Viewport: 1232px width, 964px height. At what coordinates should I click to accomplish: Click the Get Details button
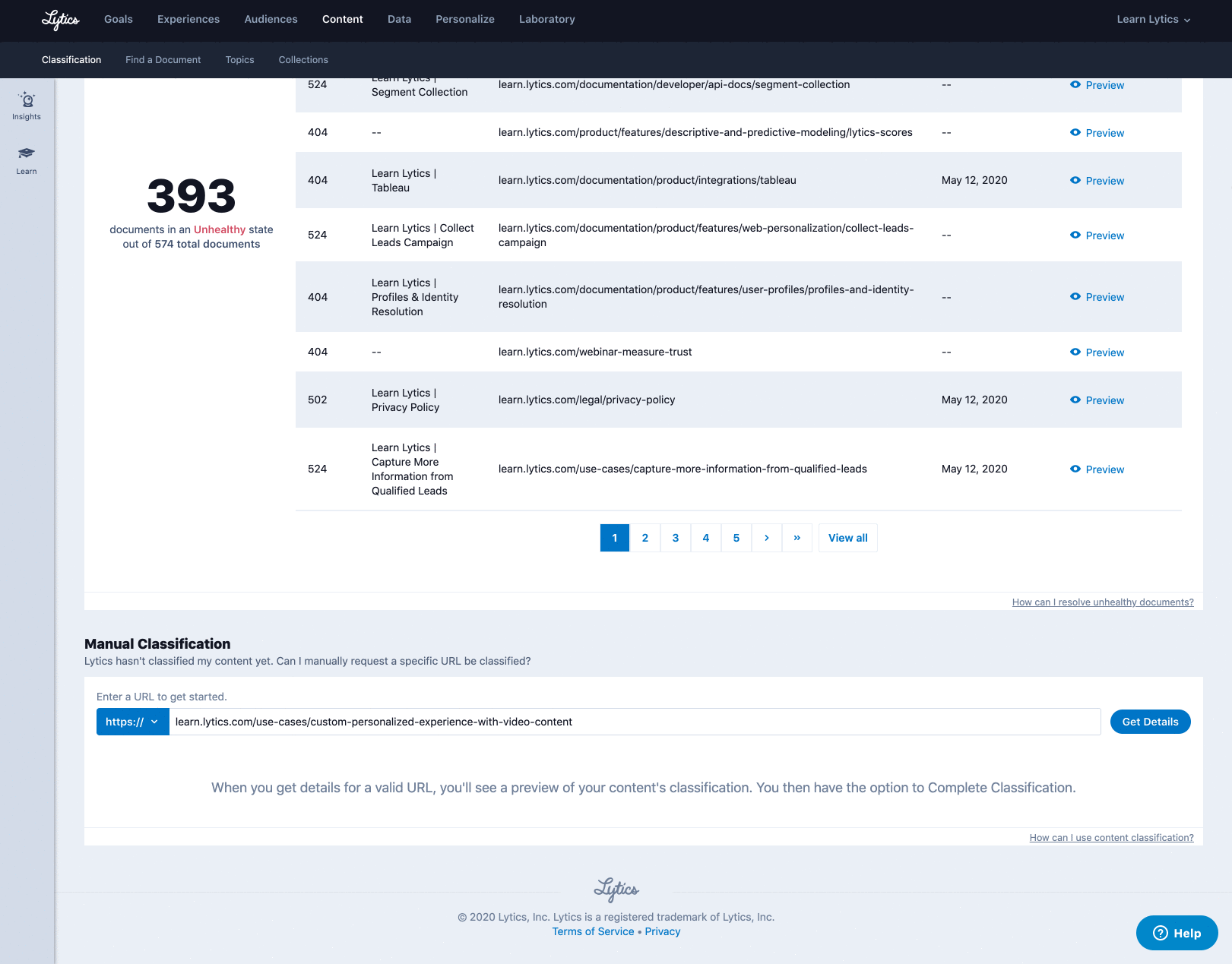[1151, 722]
